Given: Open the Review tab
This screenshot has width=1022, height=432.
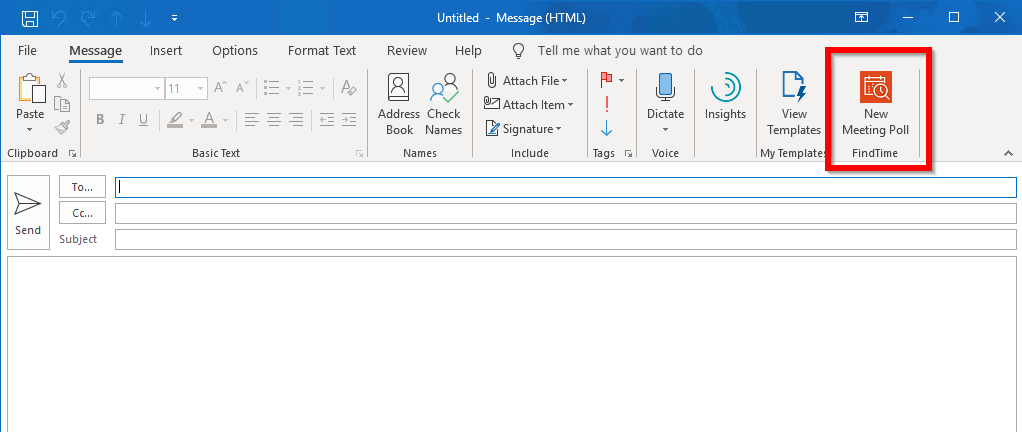Looking at the screenshot, I should point(407,51).
